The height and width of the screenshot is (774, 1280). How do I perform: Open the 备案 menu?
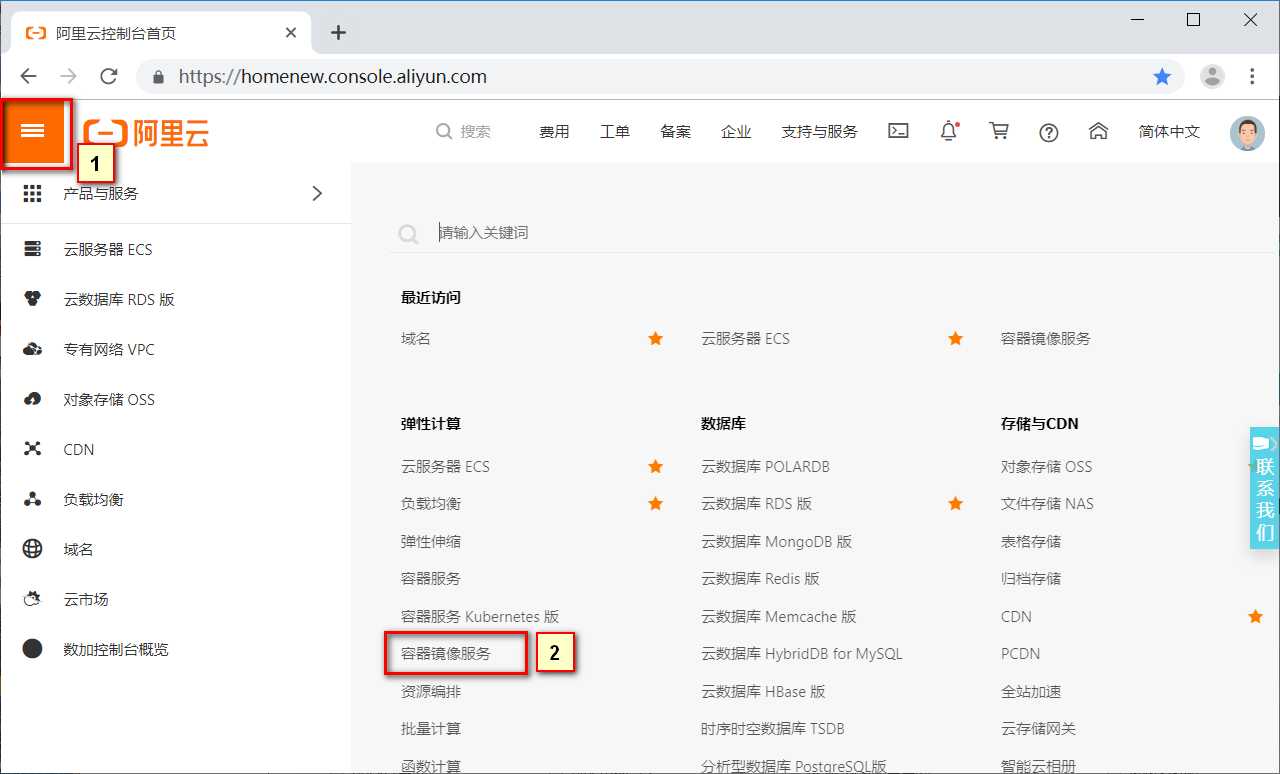coord(675,131)
